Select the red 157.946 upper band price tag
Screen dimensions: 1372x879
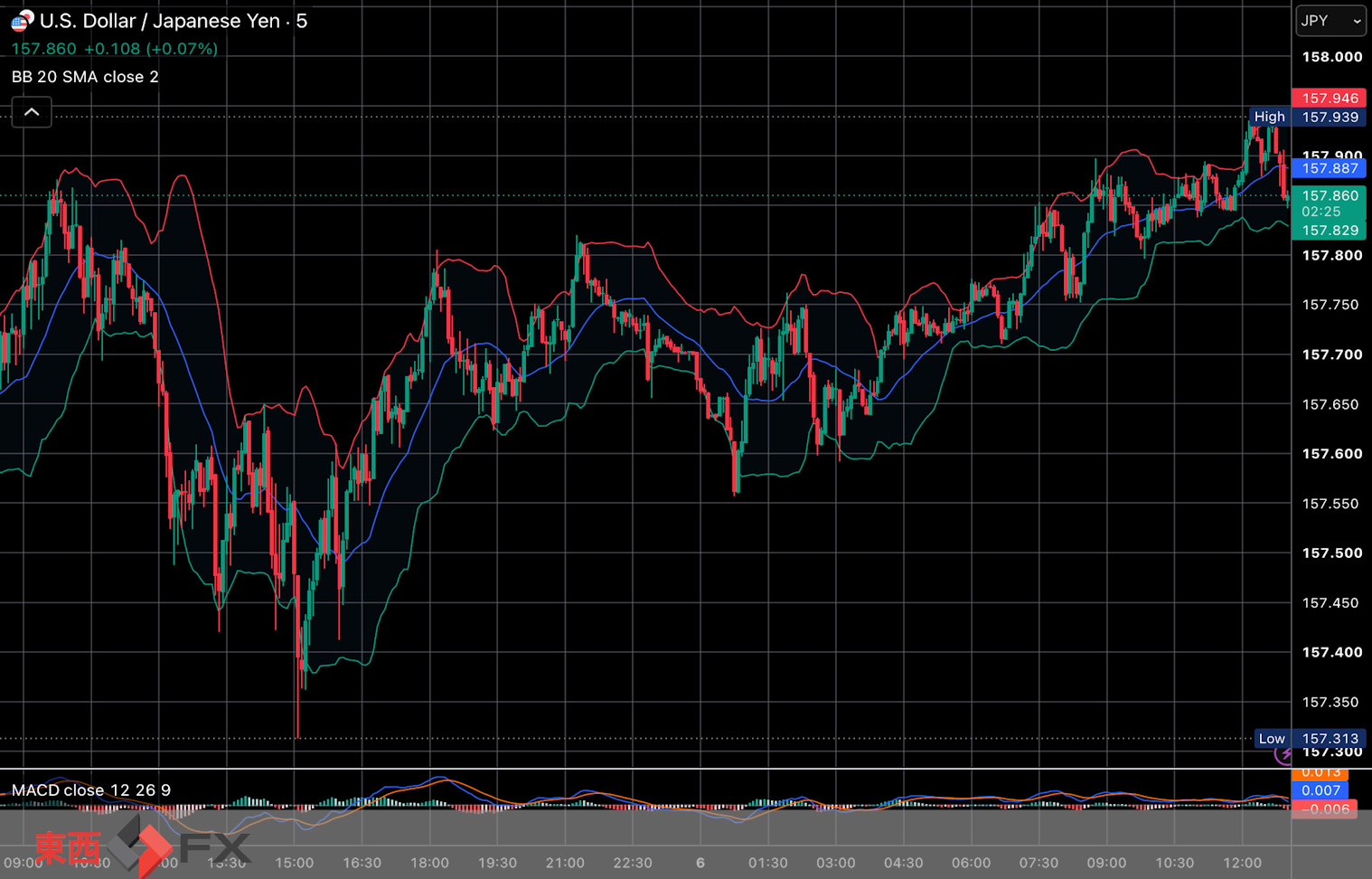1329,98
